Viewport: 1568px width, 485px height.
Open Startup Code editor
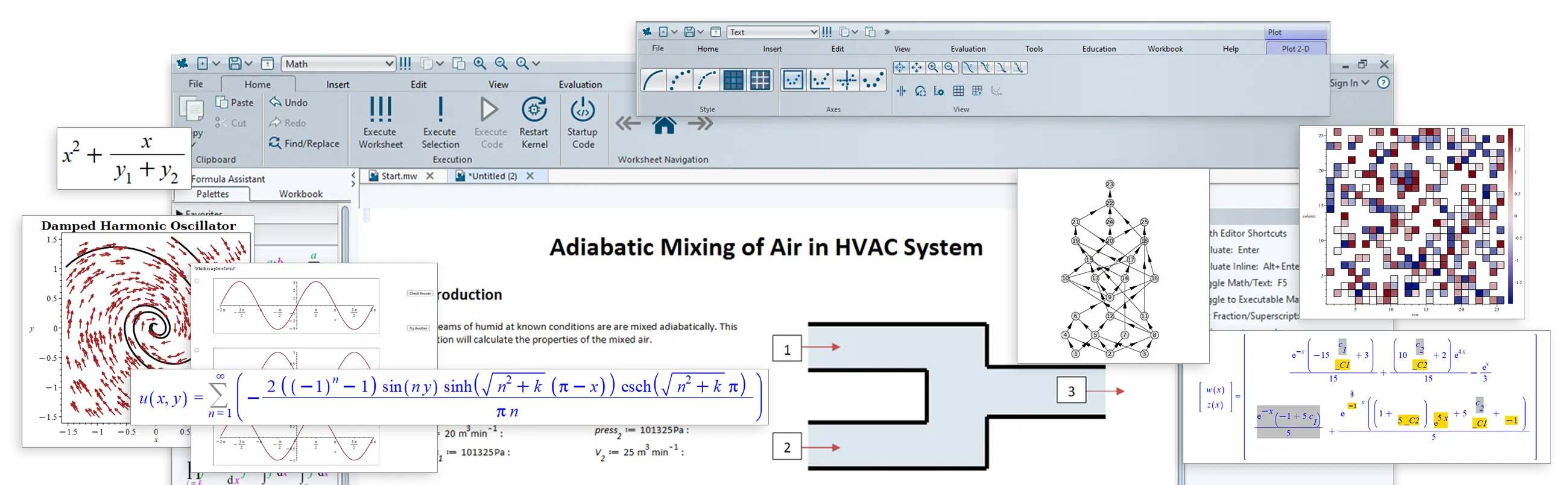point(583,123)
